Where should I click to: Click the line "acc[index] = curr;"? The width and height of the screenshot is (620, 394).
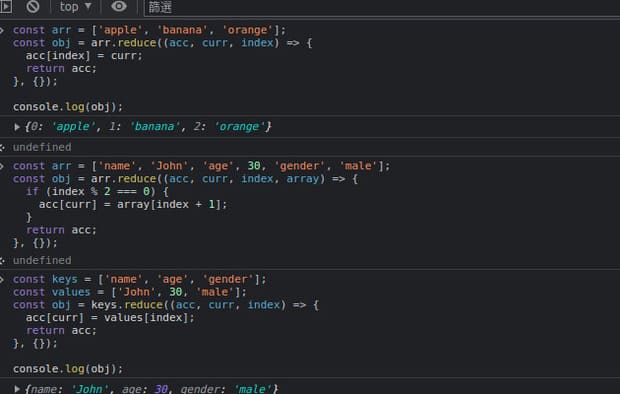point(84,56)
